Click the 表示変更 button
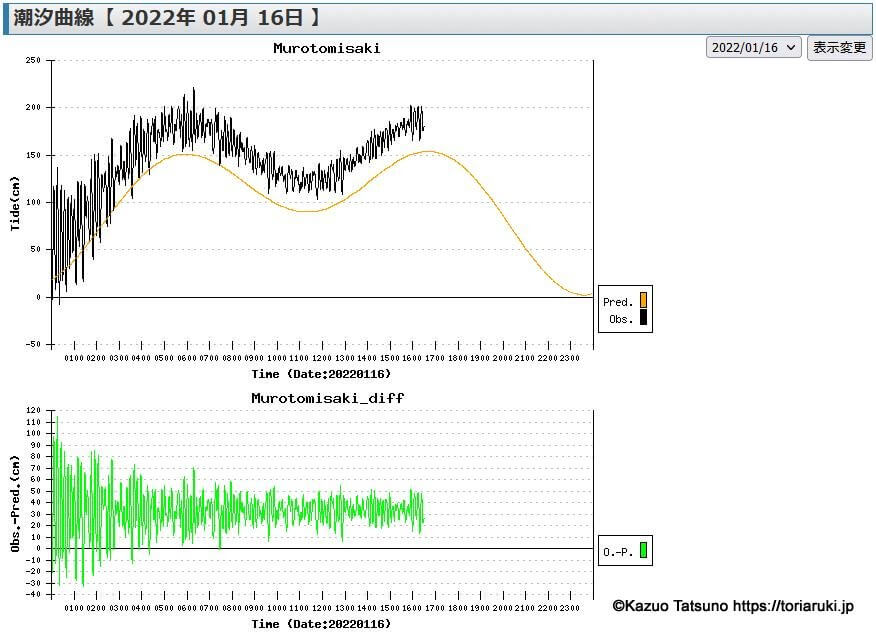The width and height of the screenshot is (876, 633). coord(839,48)
